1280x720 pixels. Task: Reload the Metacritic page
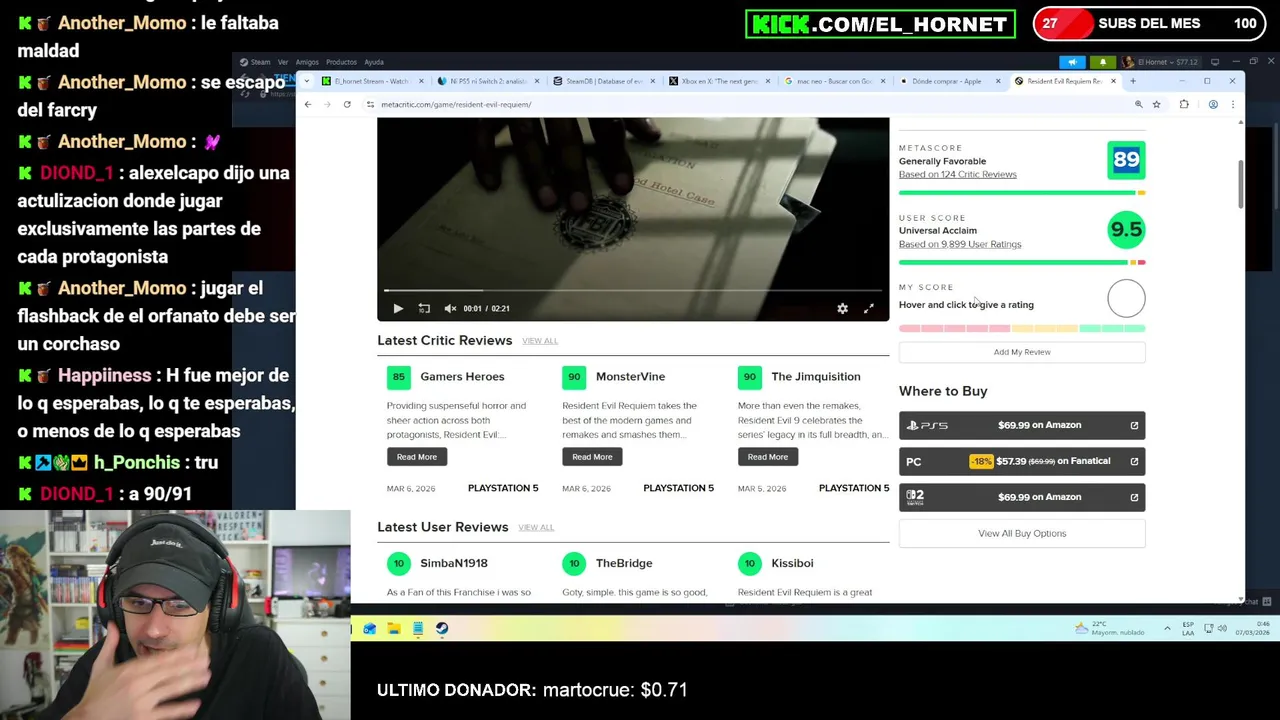[x=347, y=104]
